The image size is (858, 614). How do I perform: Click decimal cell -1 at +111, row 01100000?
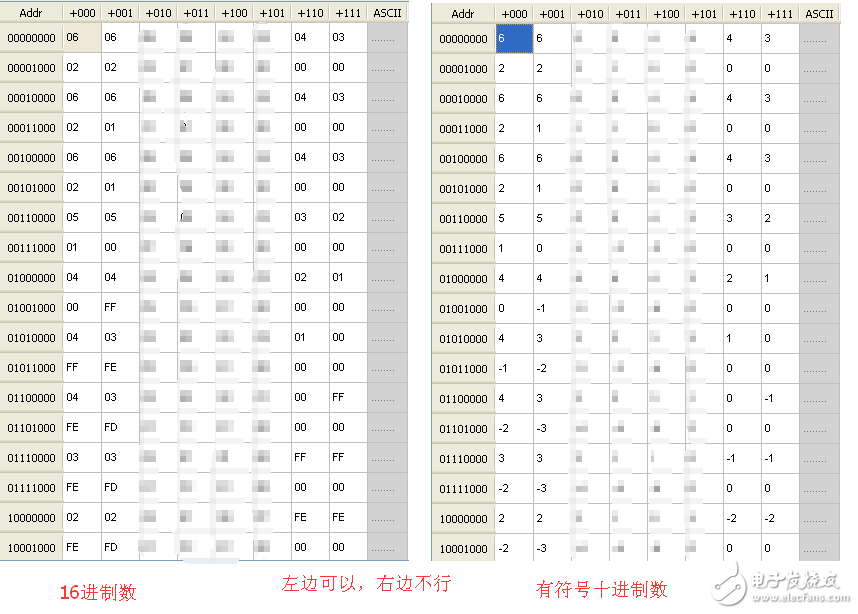pyautogui.click(x=780, y=398)
